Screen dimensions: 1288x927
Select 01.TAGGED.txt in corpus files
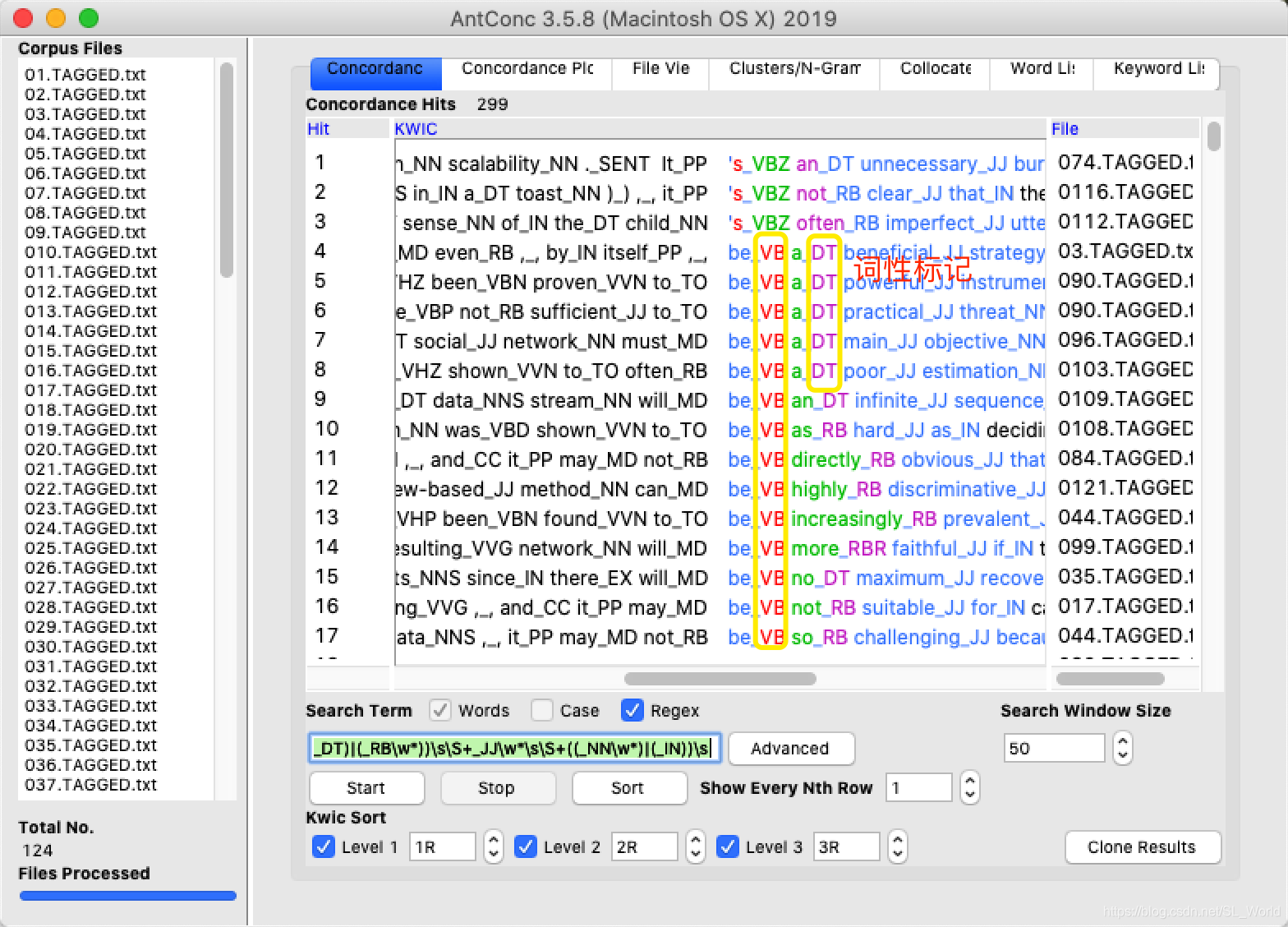click(x=85, y=75)
